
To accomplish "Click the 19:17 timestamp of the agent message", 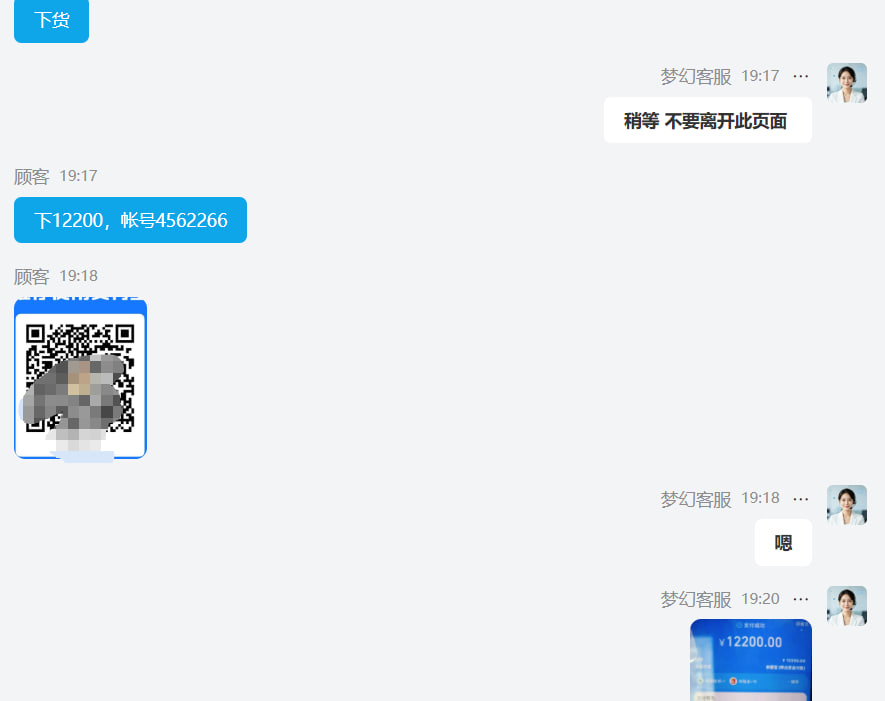I will (760, 76).
